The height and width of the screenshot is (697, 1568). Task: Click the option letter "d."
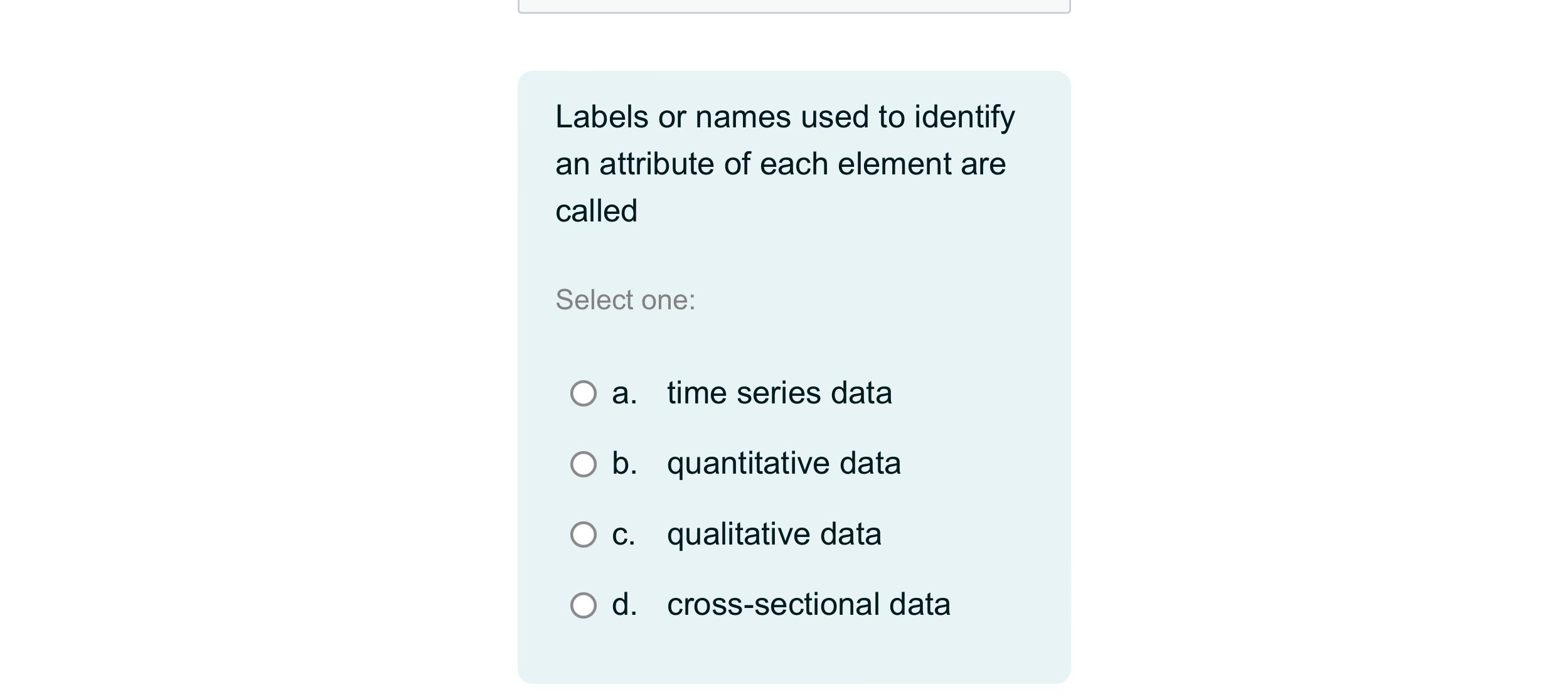tap(624, 605)
